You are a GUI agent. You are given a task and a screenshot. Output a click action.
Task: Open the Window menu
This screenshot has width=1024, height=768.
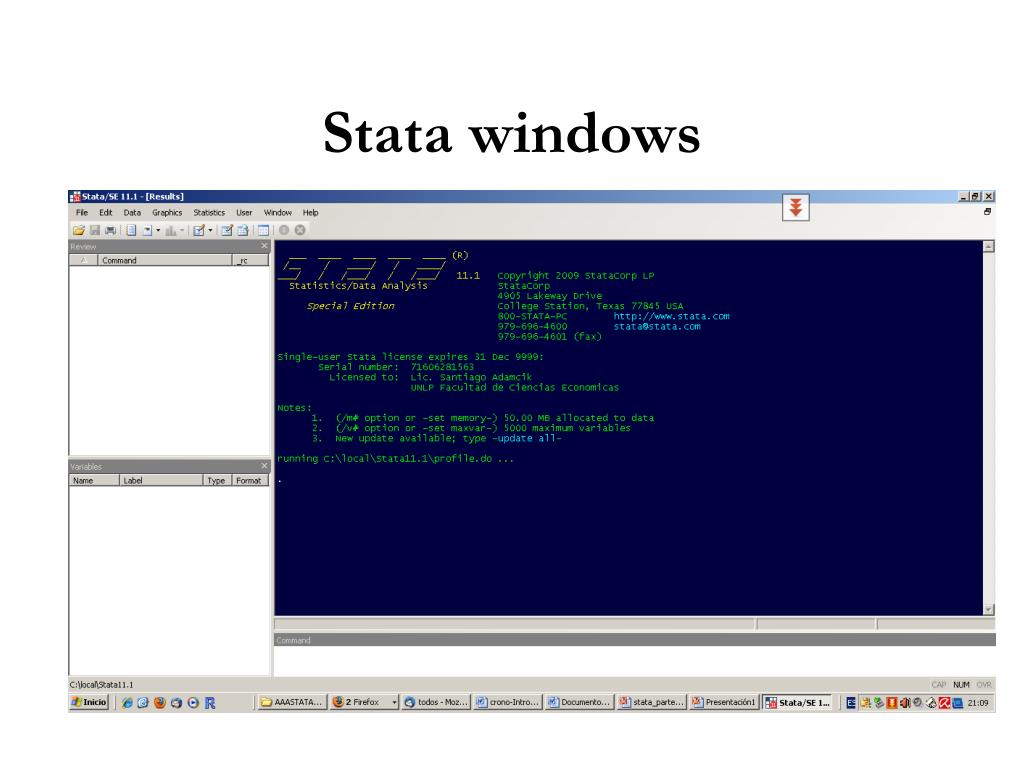[x=278, y=212]
